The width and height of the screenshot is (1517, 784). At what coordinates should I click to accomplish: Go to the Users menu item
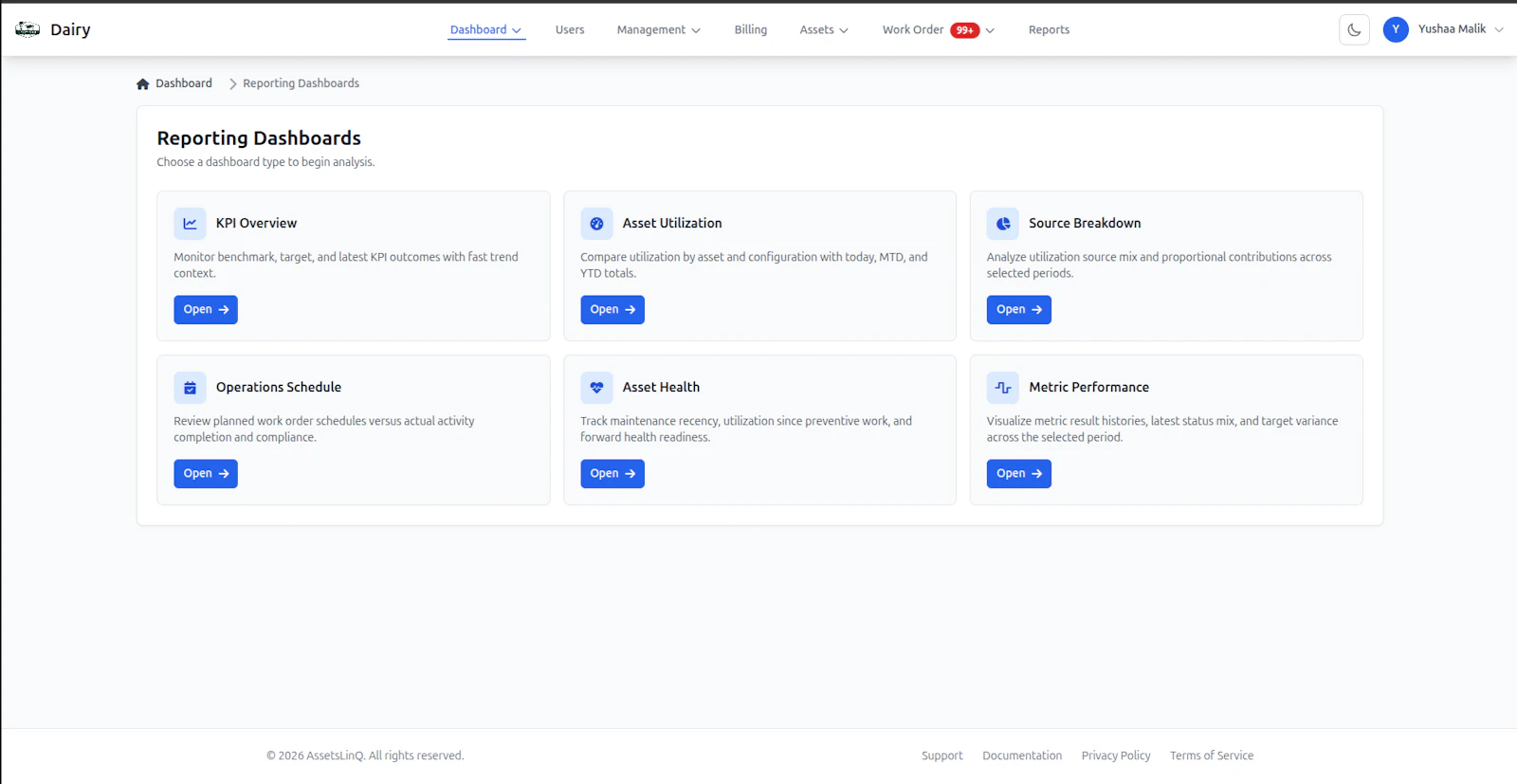[x=570, y=30]
